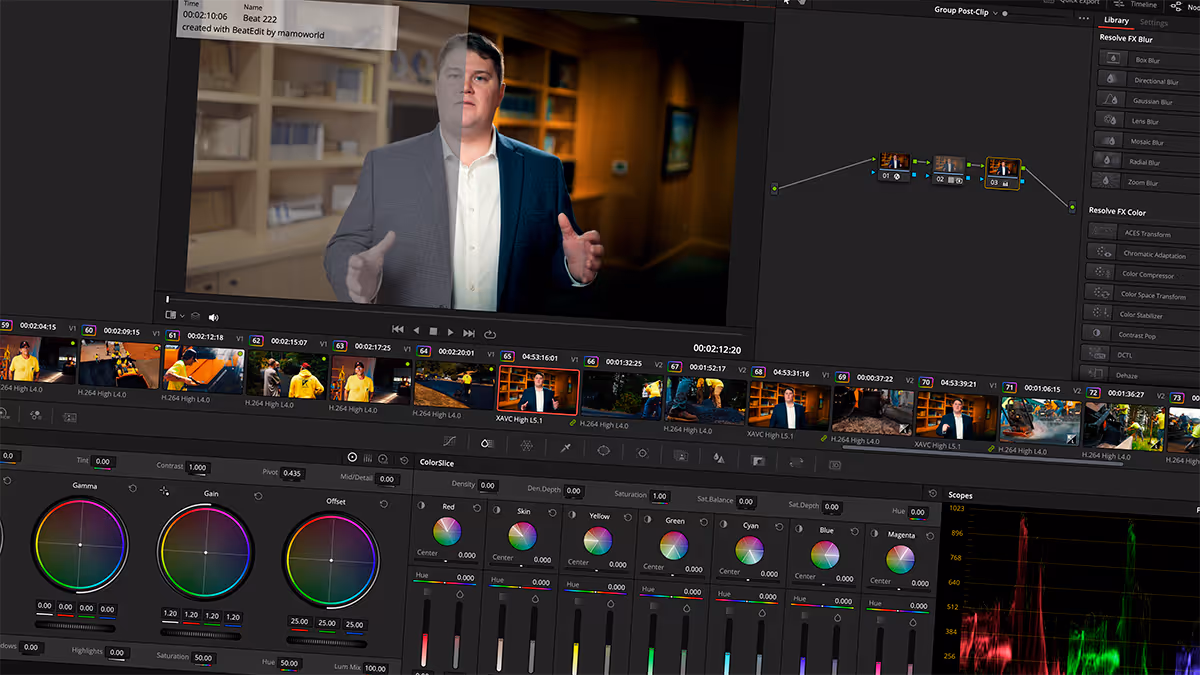Open the Power Window palette
The height and width of the screenshot is (675, 1200).
pyautogui.click(x=605, y=455)
